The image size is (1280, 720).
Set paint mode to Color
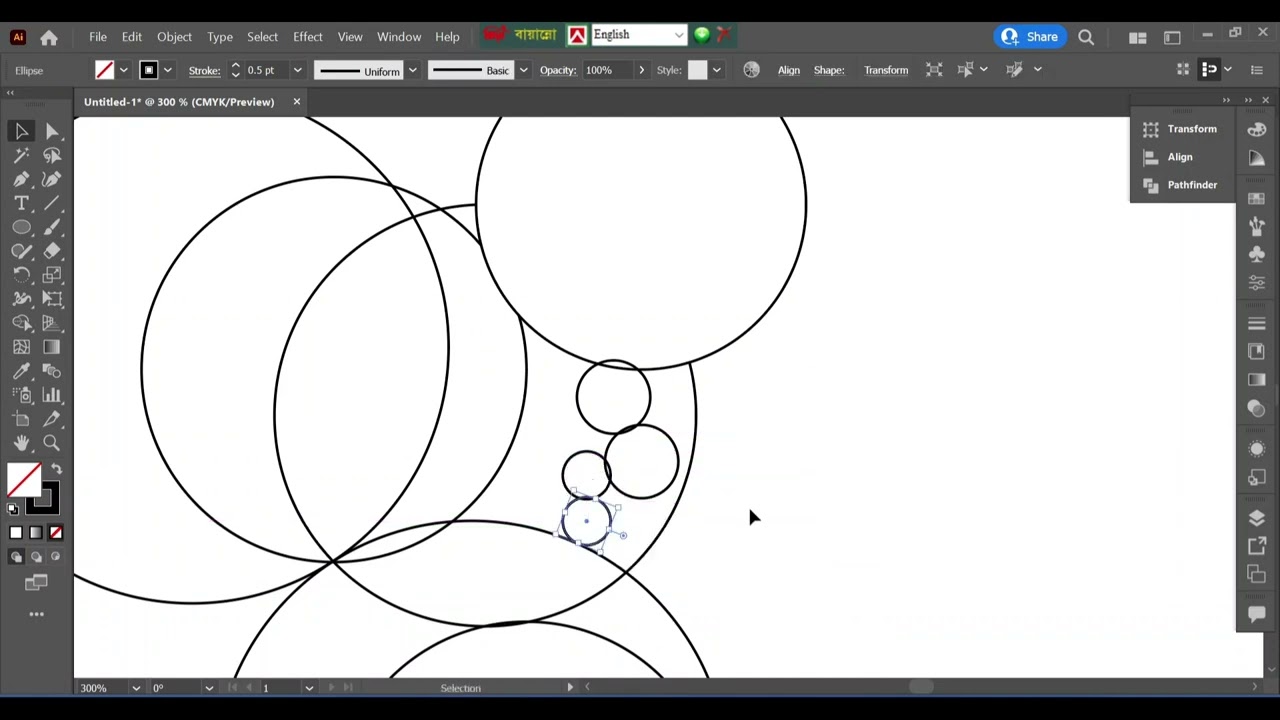coord(16,533)
